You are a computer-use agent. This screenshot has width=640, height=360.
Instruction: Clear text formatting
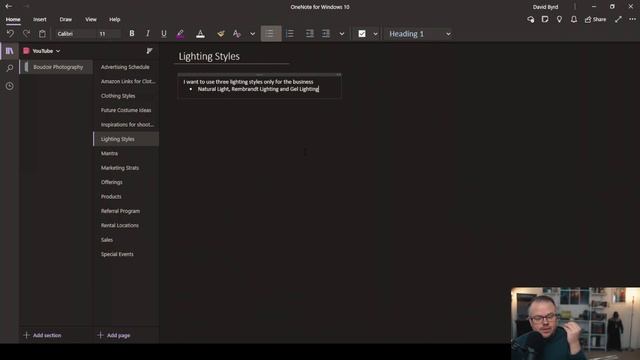coord(237,34)
